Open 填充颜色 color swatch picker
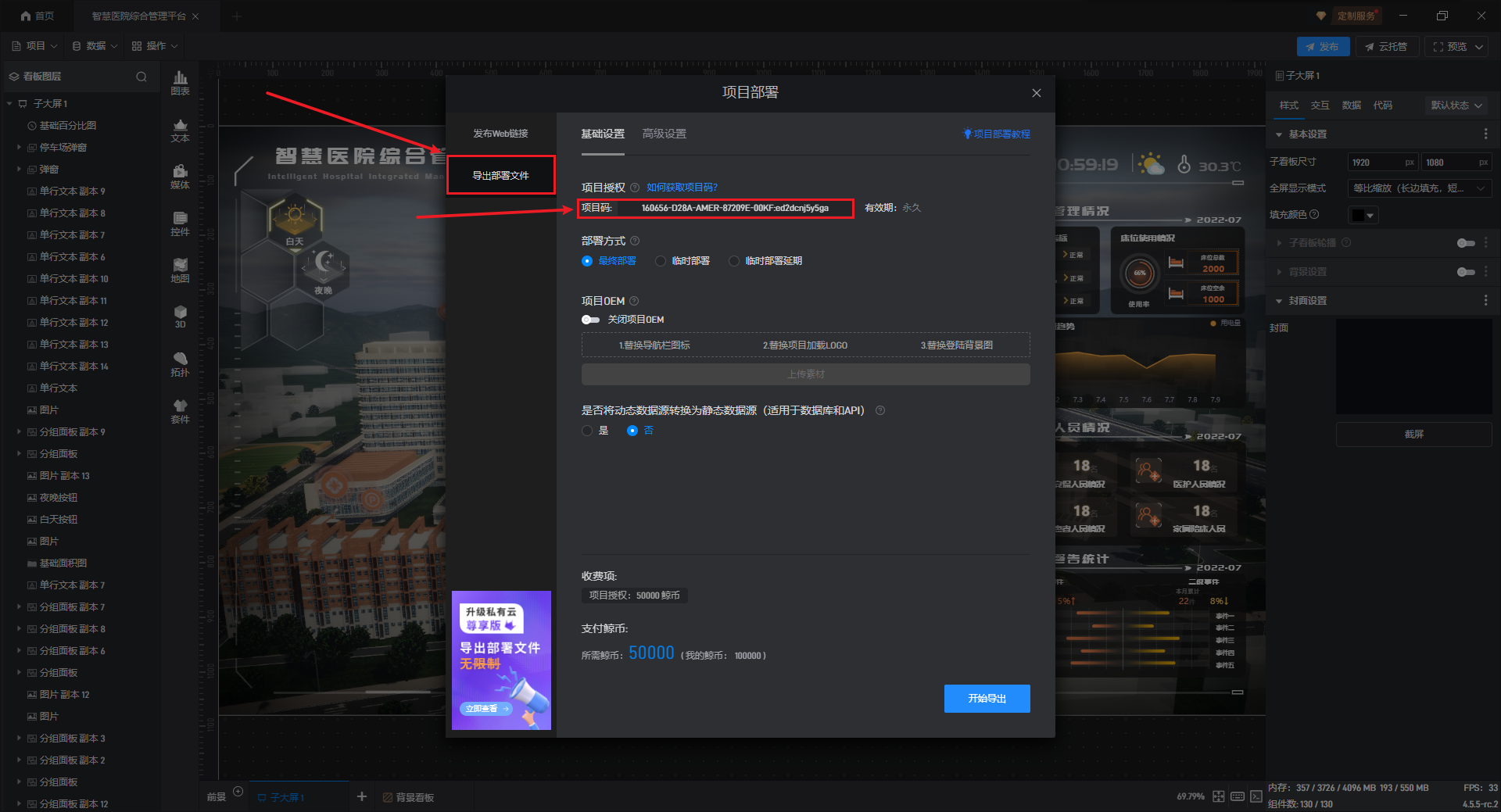The height and width of the screenshot is (812, 1501). point(1363,215)
